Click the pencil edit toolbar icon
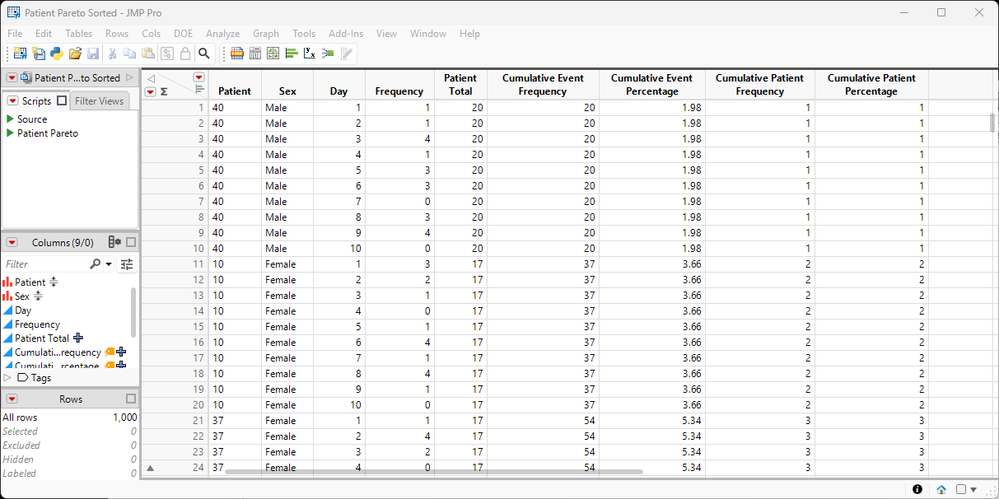Screen dimensions: 999x499 [x=347, y=54]
